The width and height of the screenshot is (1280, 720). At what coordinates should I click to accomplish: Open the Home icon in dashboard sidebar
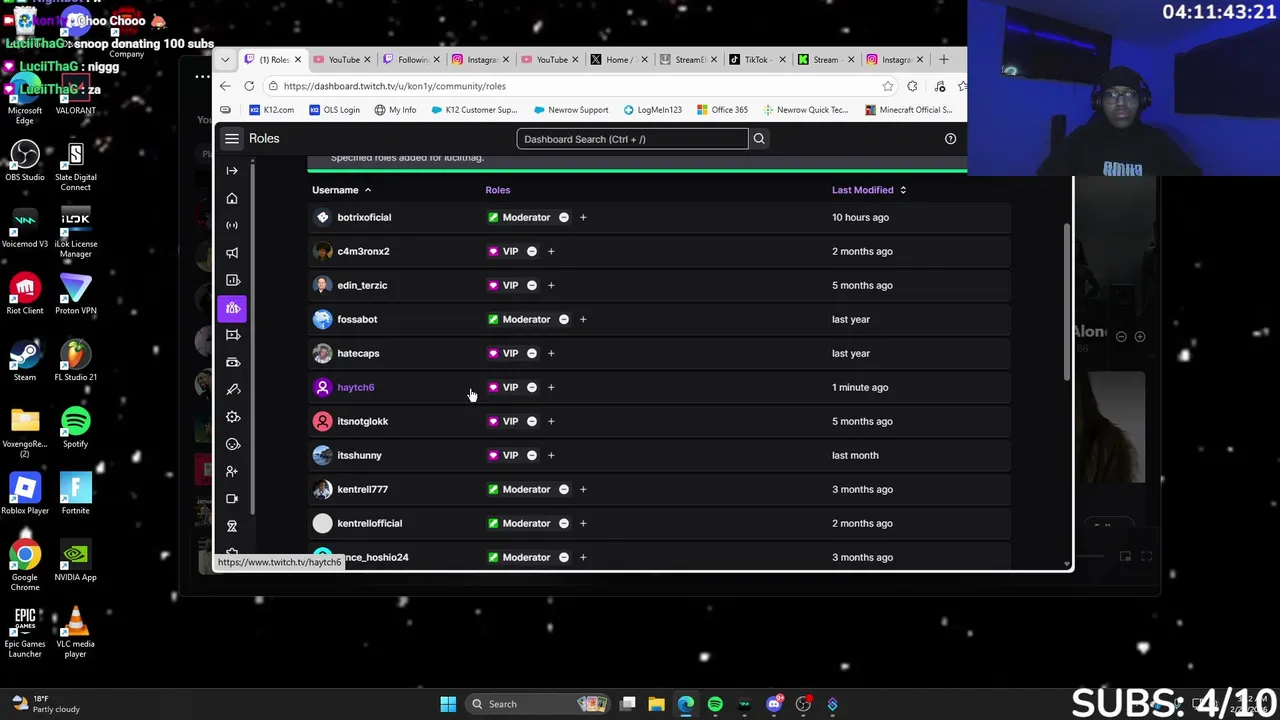pyautogui.click(x=232, y=198)
